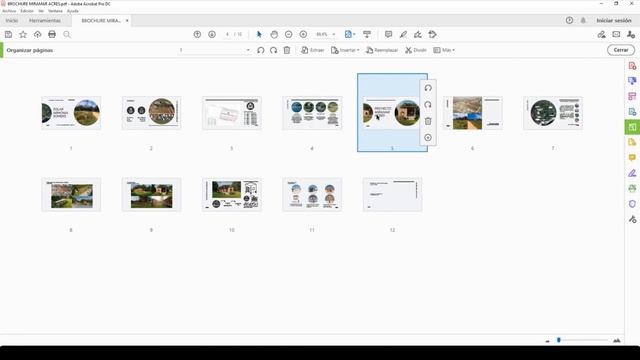The height and width of the screenshot is (360, 640).
Task: Click the Dividir button
Action: point(416,50)
